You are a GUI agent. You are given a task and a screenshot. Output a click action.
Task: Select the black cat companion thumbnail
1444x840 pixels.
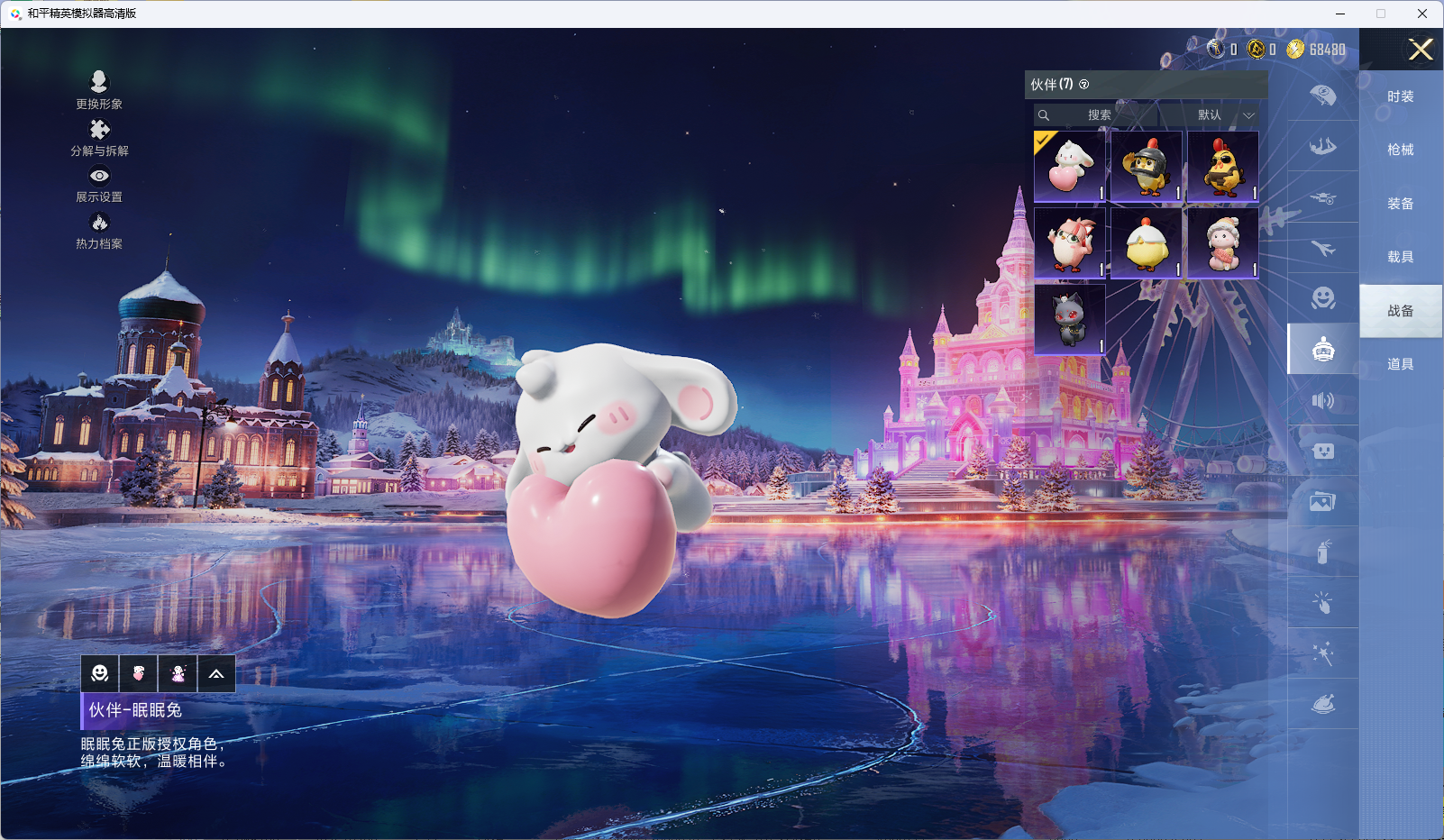click(x=1069, y=319)
